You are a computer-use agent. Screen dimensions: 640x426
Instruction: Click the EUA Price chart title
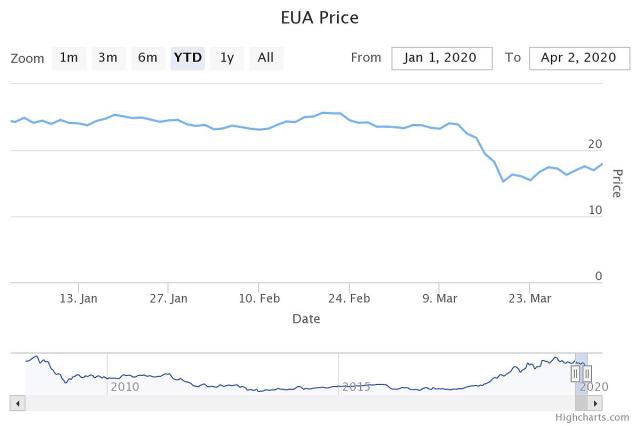tap(320, 18)
